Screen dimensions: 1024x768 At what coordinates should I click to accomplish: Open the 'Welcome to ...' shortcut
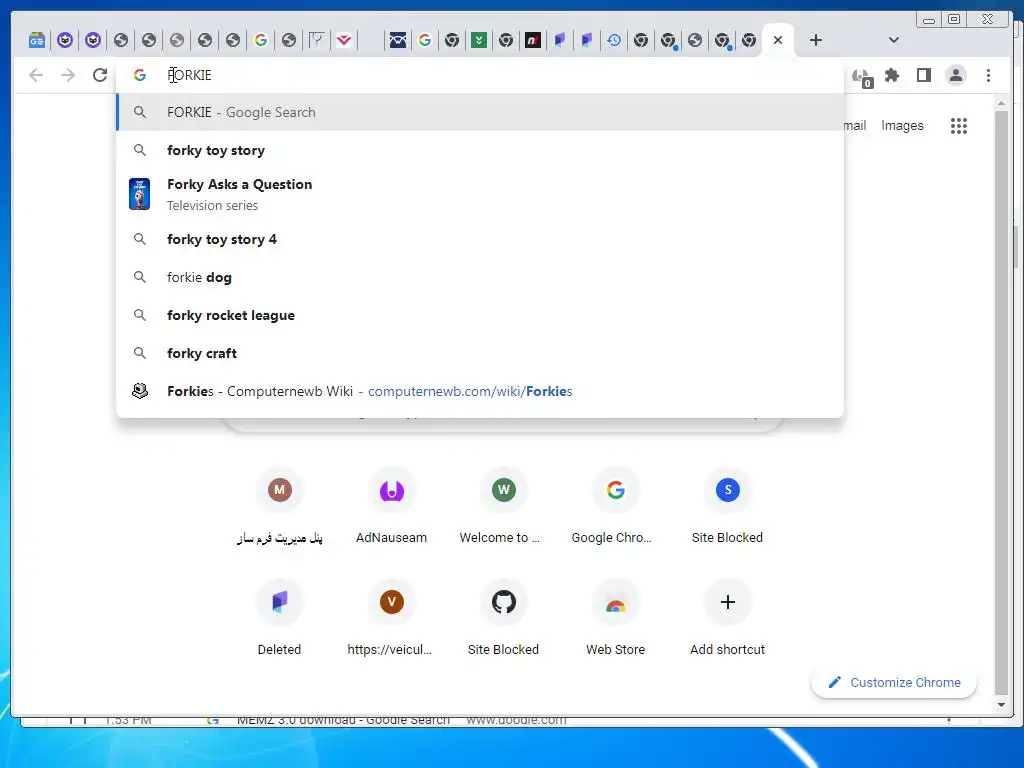coord(503,507)
